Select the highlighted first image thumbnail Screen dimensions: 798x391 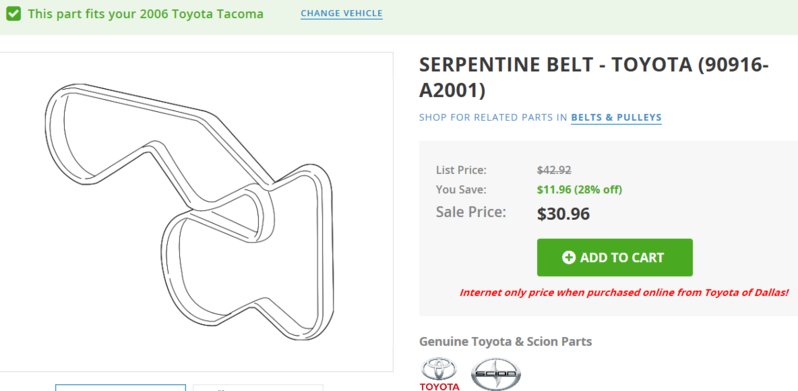pos(121,387)
